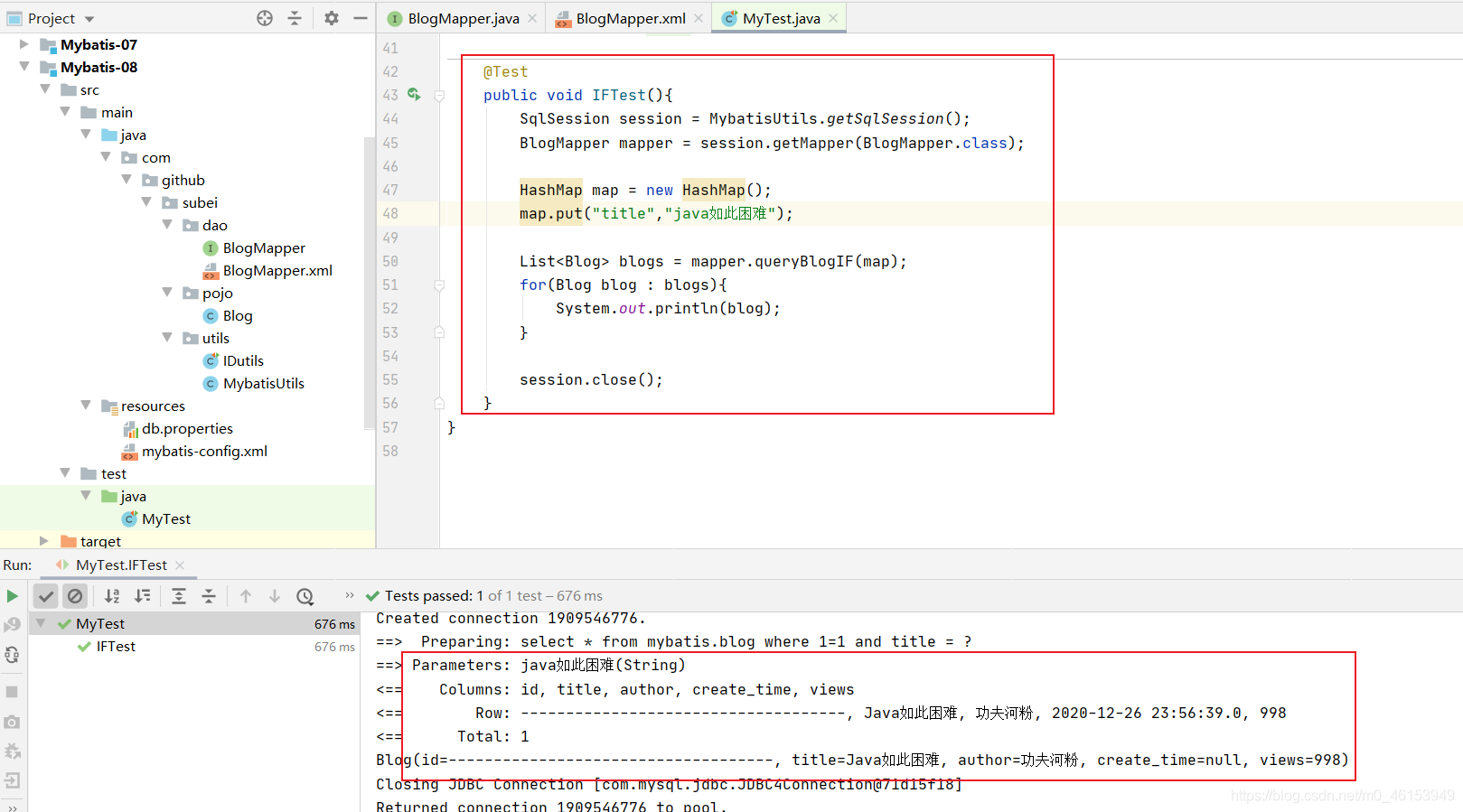Click run gutter icon beside line 43

click(x=414, y=94)
